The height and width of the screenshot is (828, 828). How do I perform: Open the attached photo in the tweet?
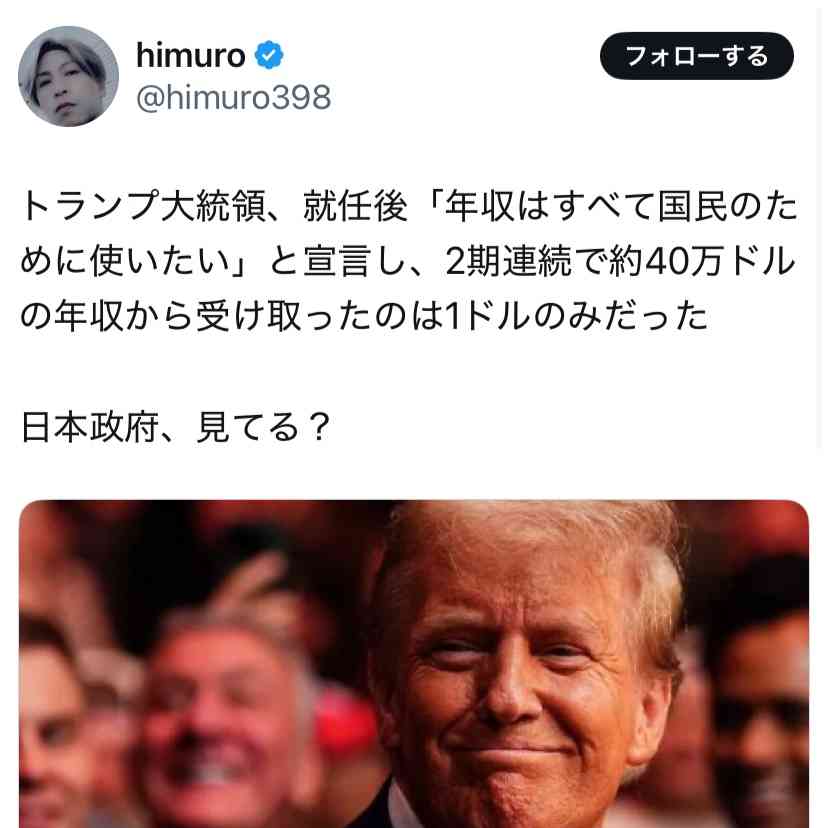coord(414,664)
